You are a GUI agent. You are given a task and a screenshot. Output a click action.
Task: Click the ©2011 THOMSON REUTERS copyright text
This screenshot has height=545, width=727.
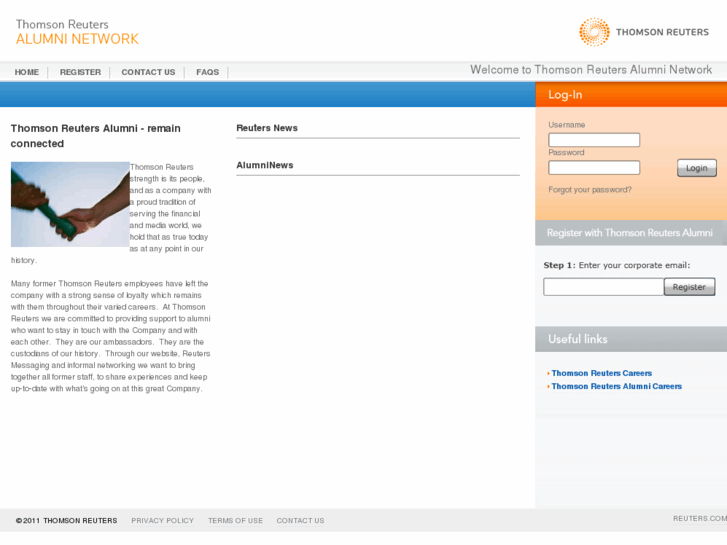pyautogui.click(x=66, y=520)
